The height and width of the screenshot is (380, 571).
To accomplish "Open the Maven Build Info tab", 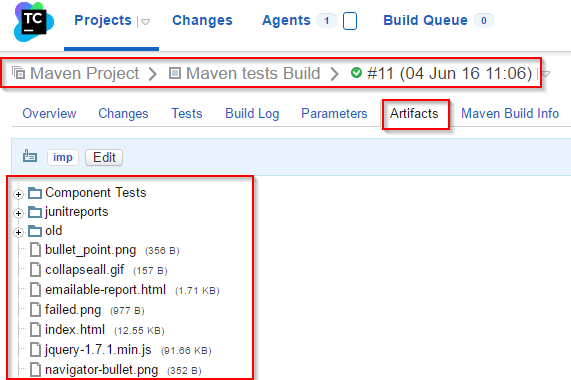I will [x=510, y=114].
